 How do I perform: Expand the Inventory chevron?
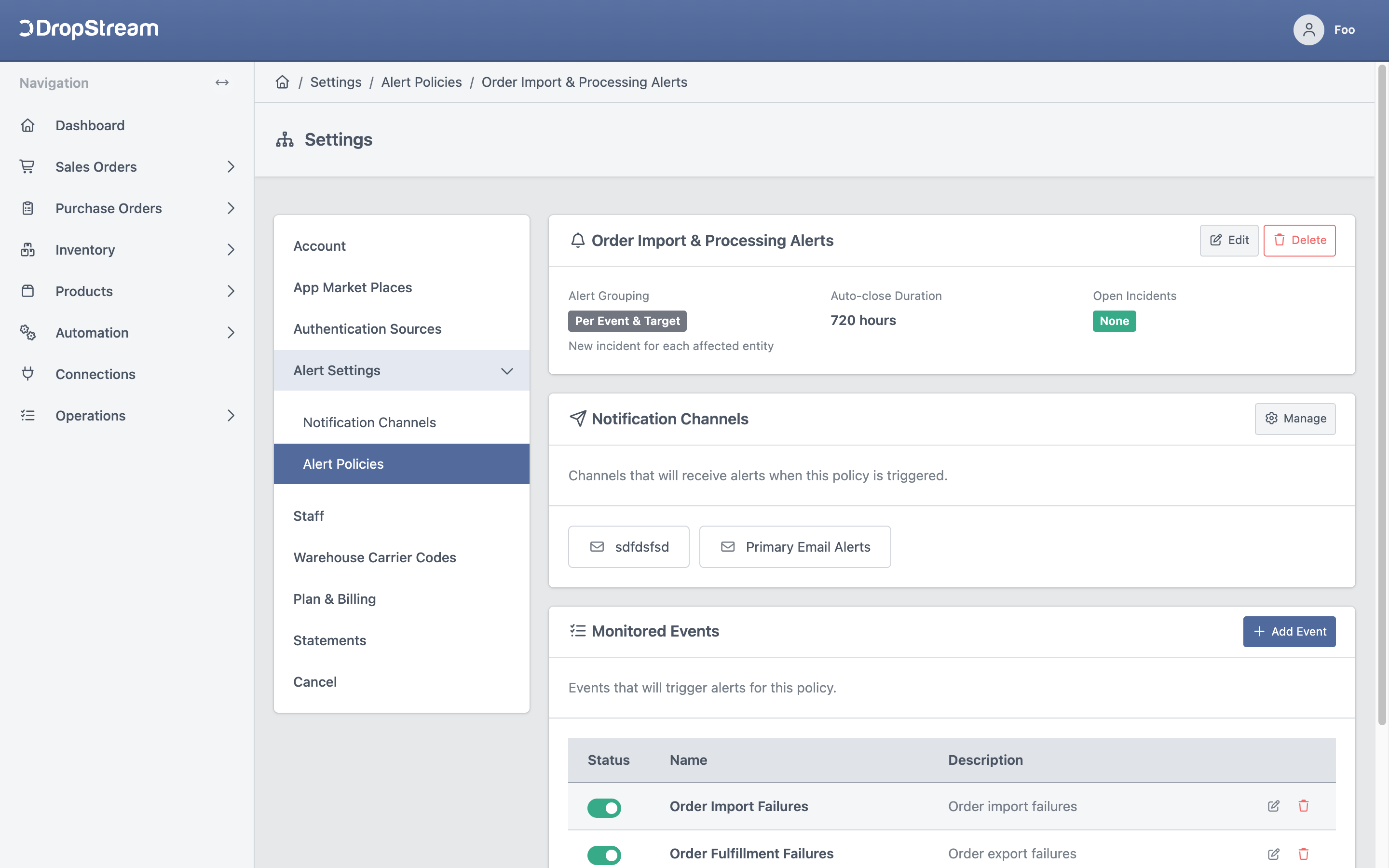[x=231, y=250]
